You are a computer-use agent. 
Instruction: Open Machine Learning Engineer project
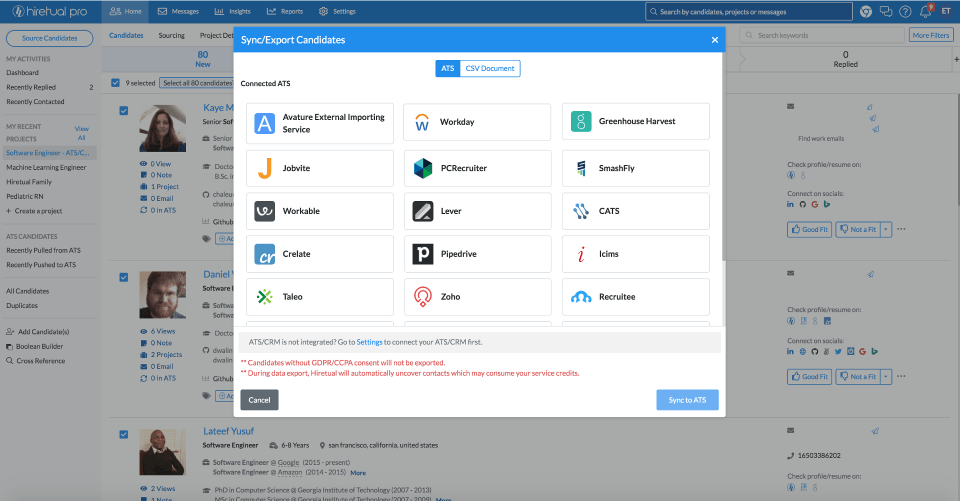(x=46, y=167)
